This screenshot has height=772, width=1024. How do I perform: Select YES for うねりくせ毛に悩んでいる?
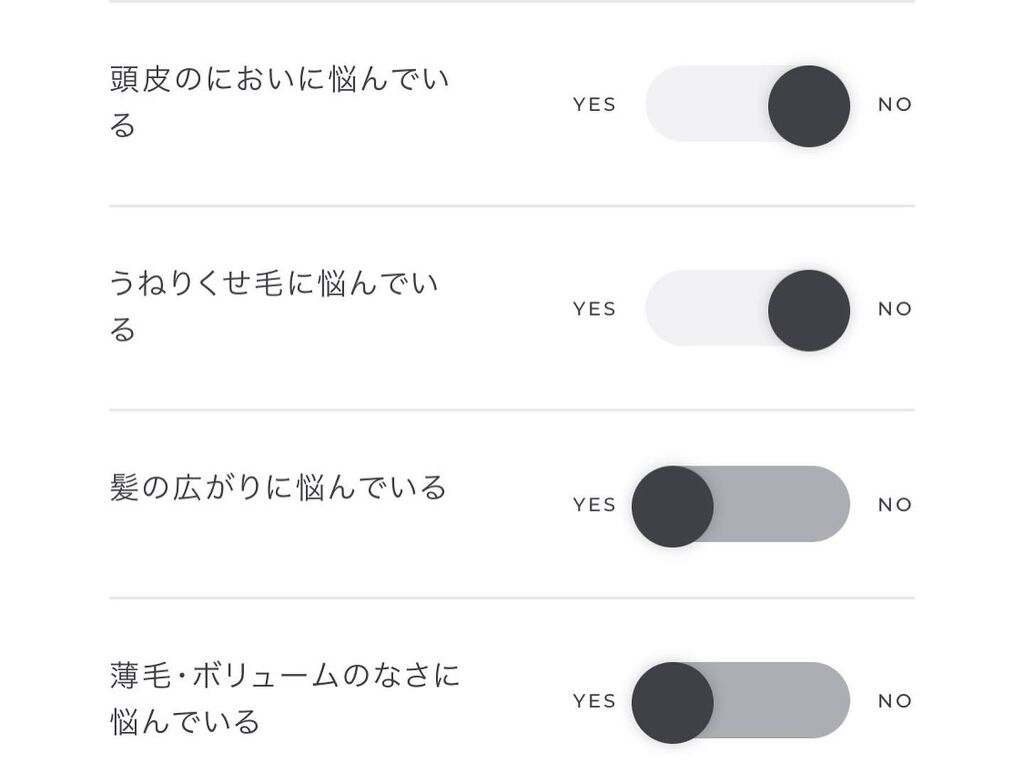click(594, 309)
